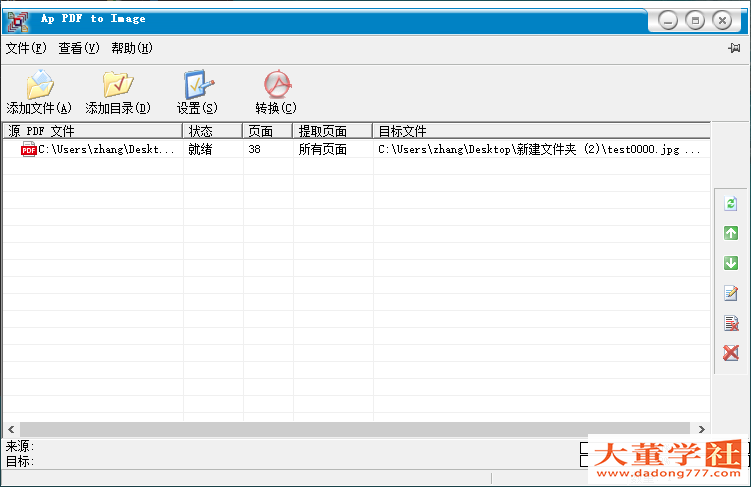Sort by the 状态 column header
This screenshot has width=751, height=487.
click(212, 131)
